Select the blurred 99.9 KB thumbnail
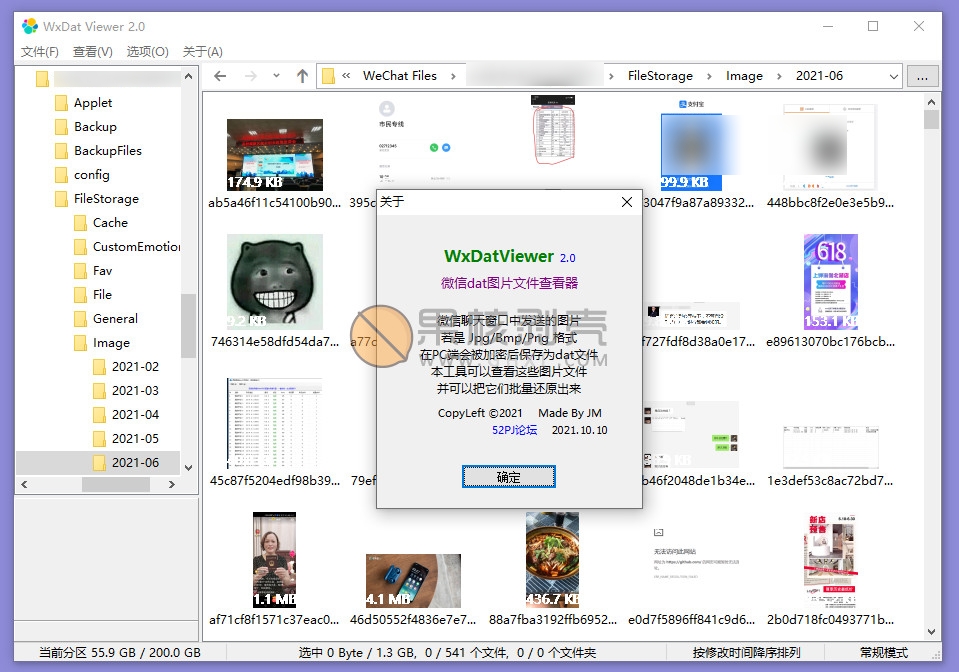Screen dimensions: 959x672 (692, 152)
